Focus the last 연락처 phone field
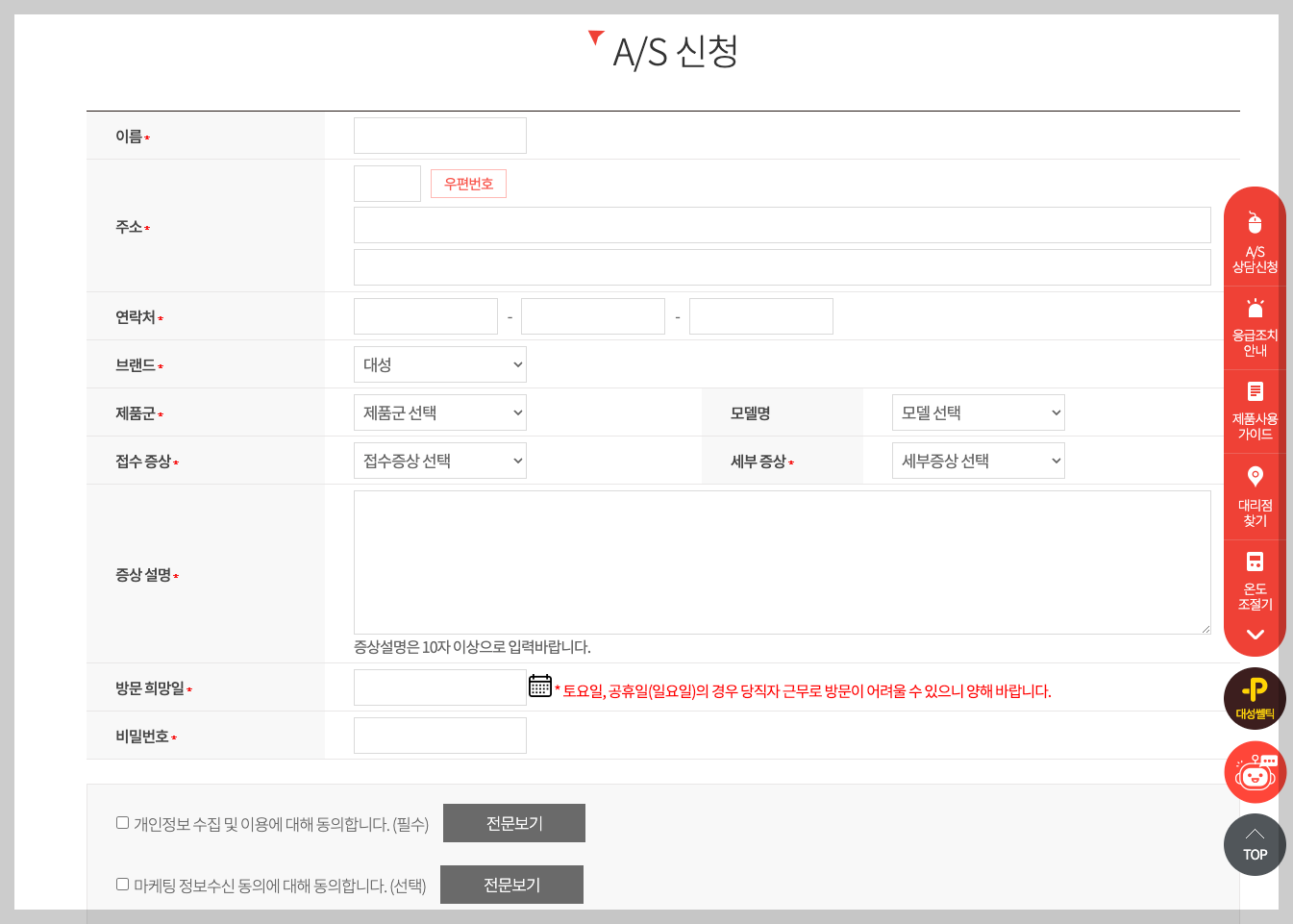This screenshot has height=924, width=1293. 761,316
